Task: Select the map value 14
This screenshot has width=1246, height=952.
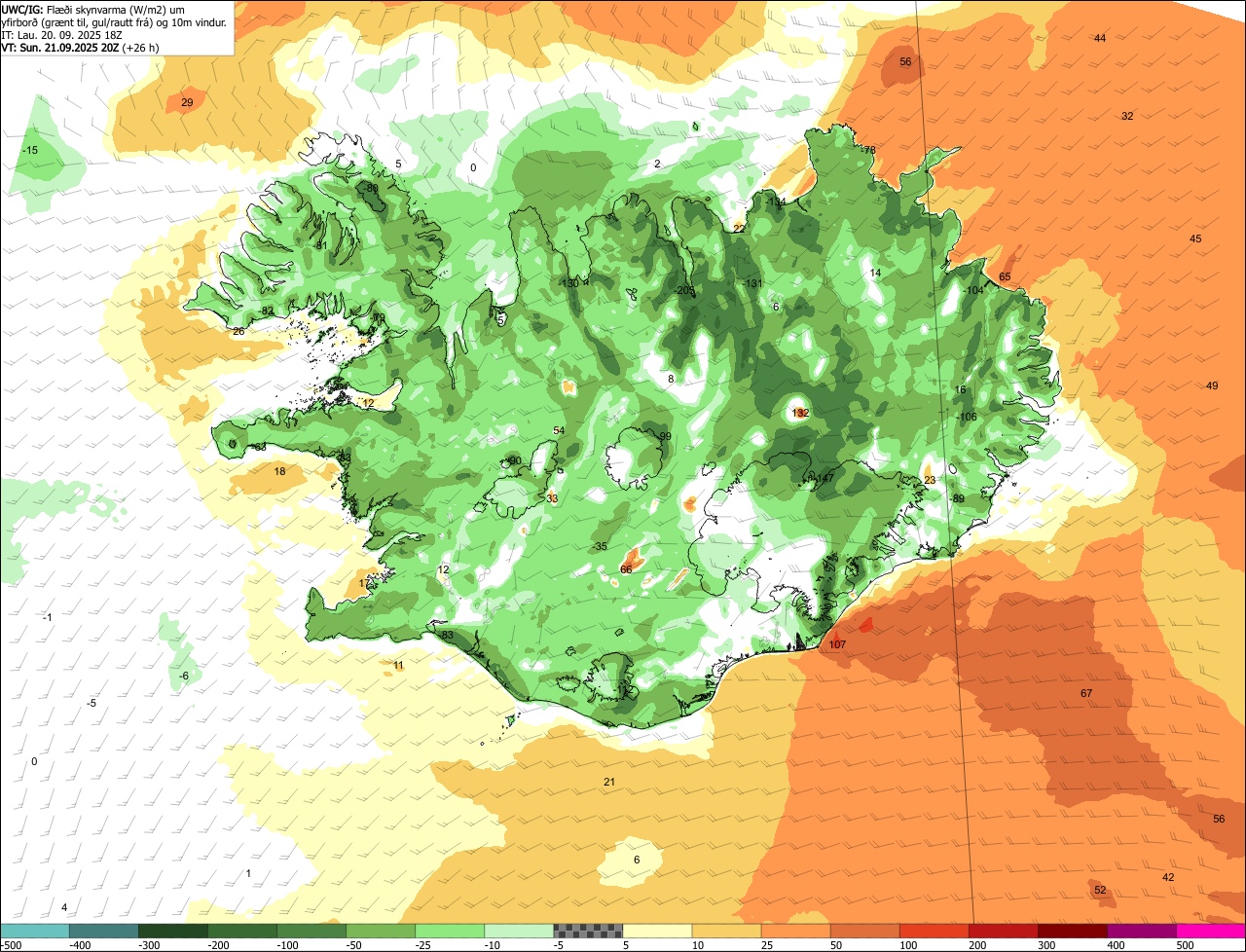Action: point(875,273)
